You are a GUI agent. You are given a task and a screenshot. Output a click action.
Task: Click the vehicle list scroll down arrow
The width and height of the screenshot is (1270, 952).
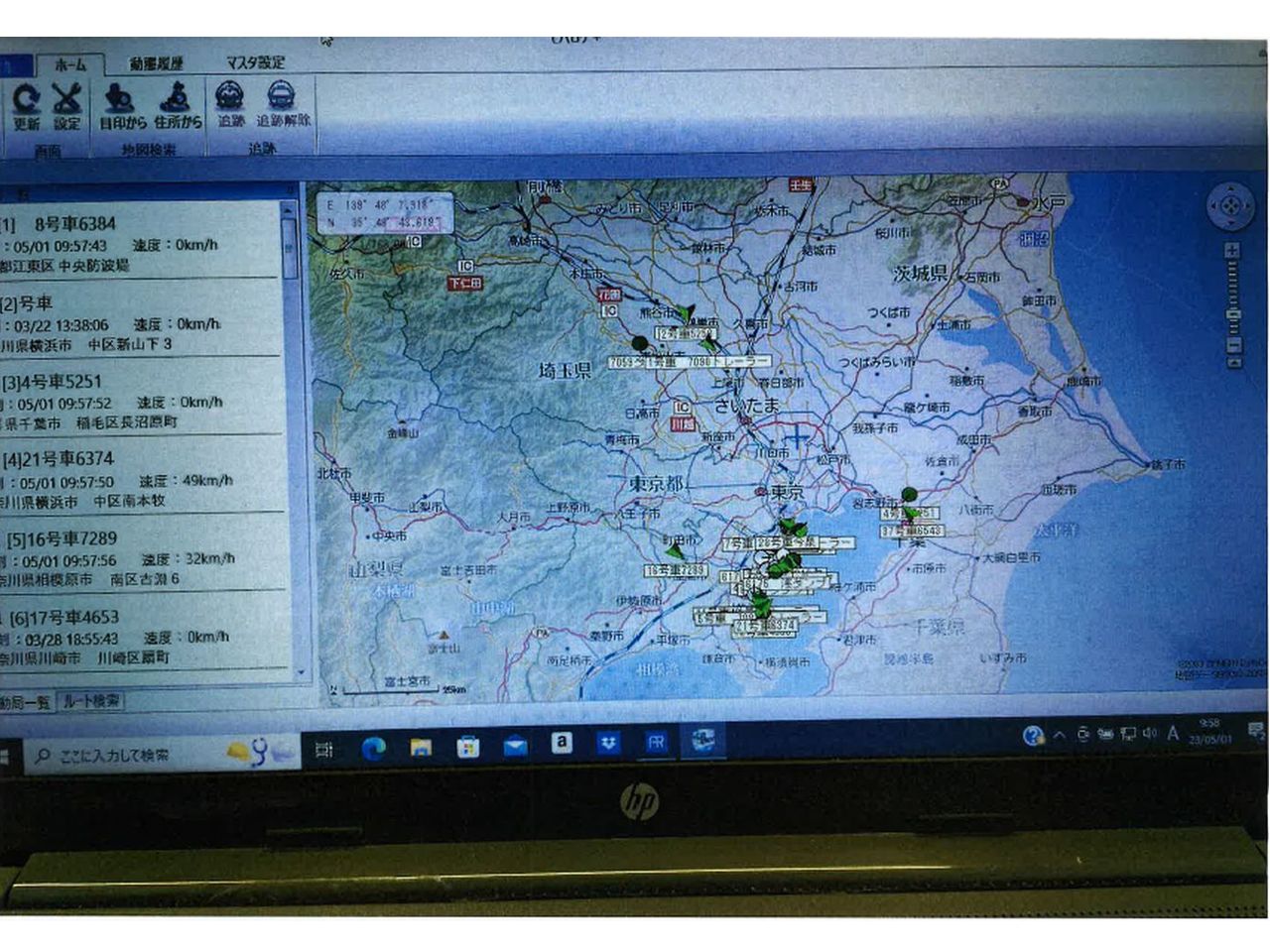(x=302, y=672)
